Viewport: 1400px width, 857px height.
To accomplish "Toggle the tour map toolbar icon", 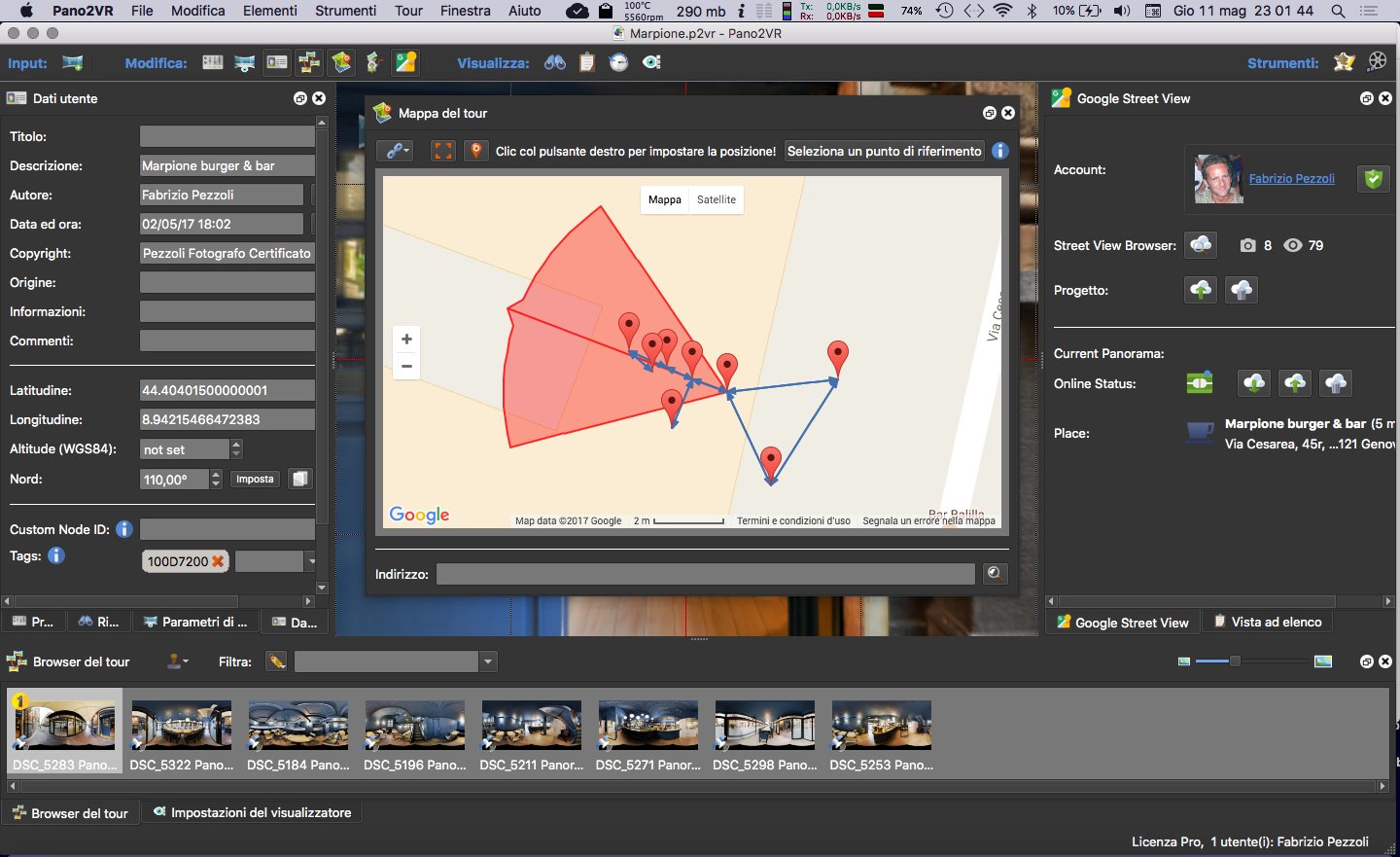I will tap(341, 62).
